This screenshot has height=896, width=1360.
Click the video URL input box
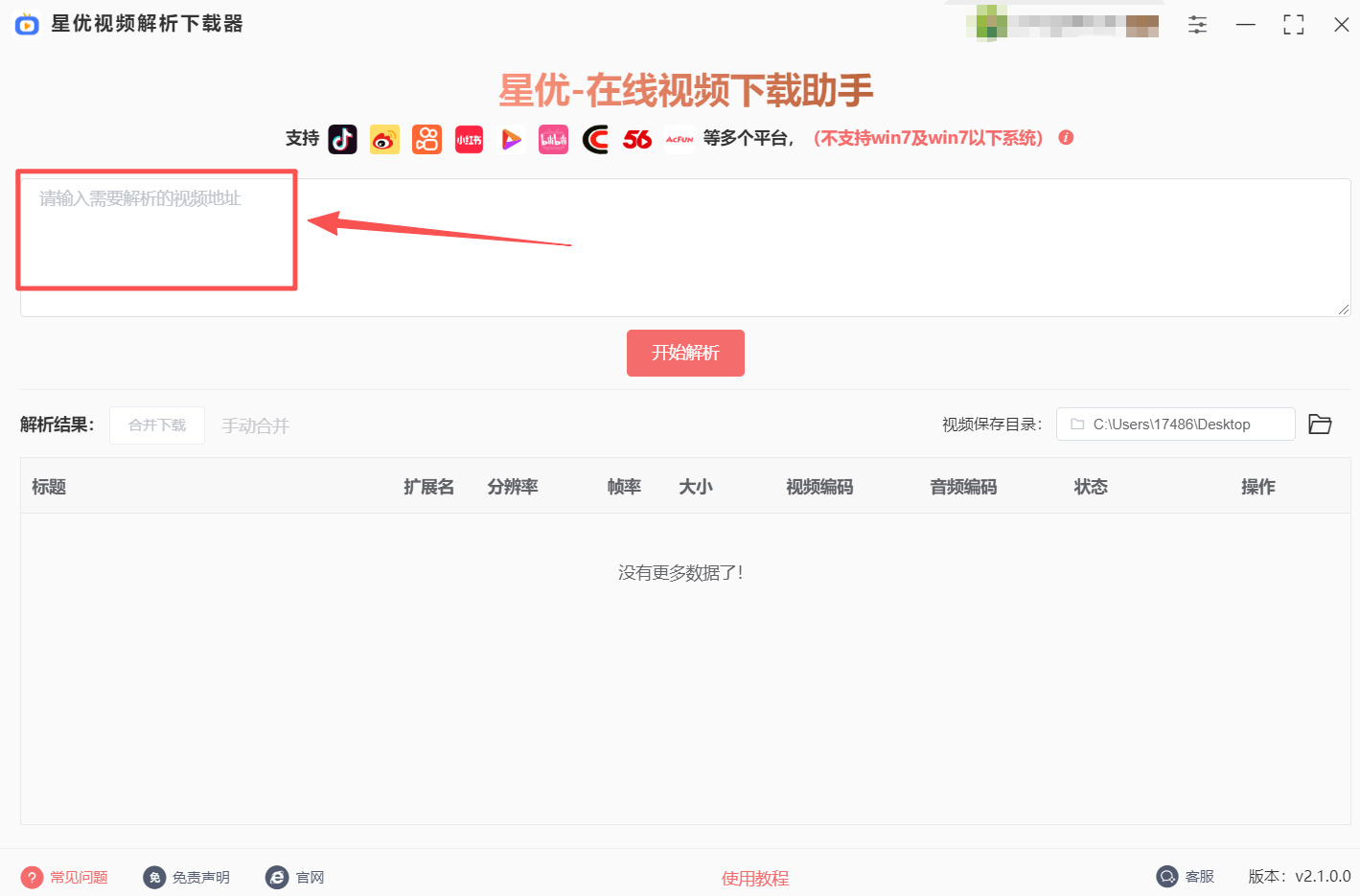(x=156, y=230)
